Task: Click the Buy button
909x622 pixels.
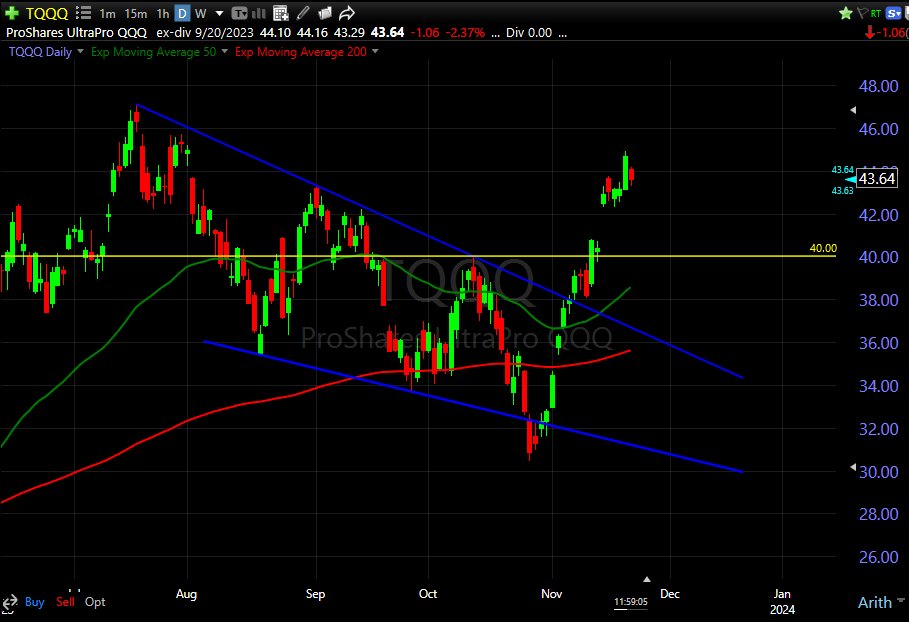Action: click(x=35, y=602)
